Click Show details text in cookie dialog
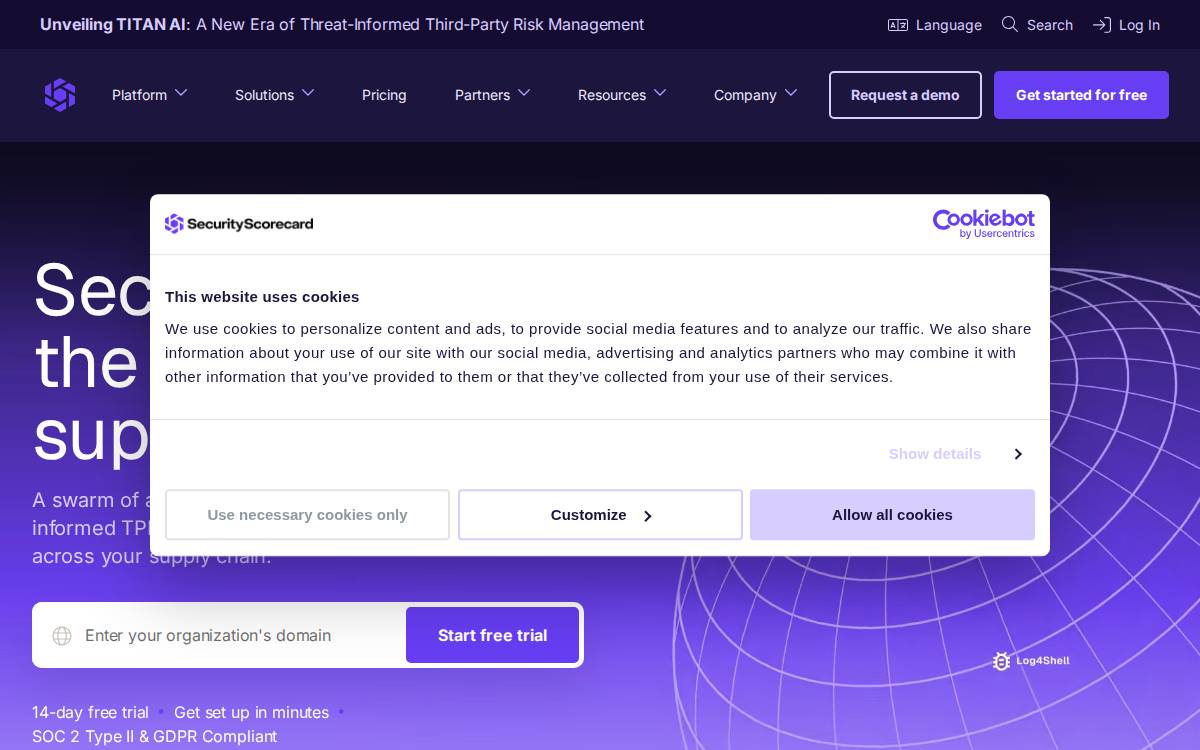Image resolution: width=1200 pixels, height=750 pixels. 935,454
